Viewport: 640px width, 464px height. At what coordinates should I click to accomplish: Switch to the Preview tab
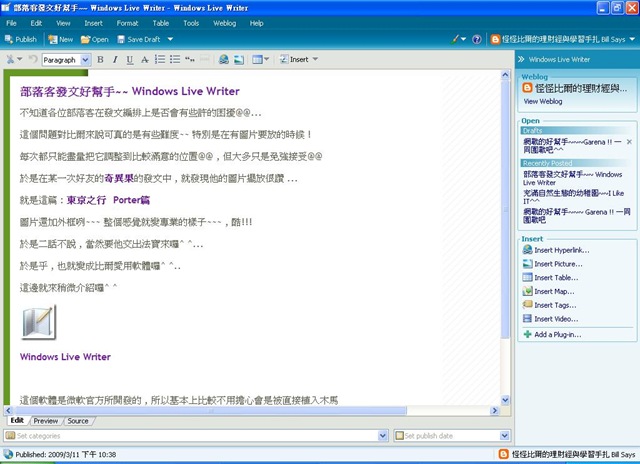[46, 421]
